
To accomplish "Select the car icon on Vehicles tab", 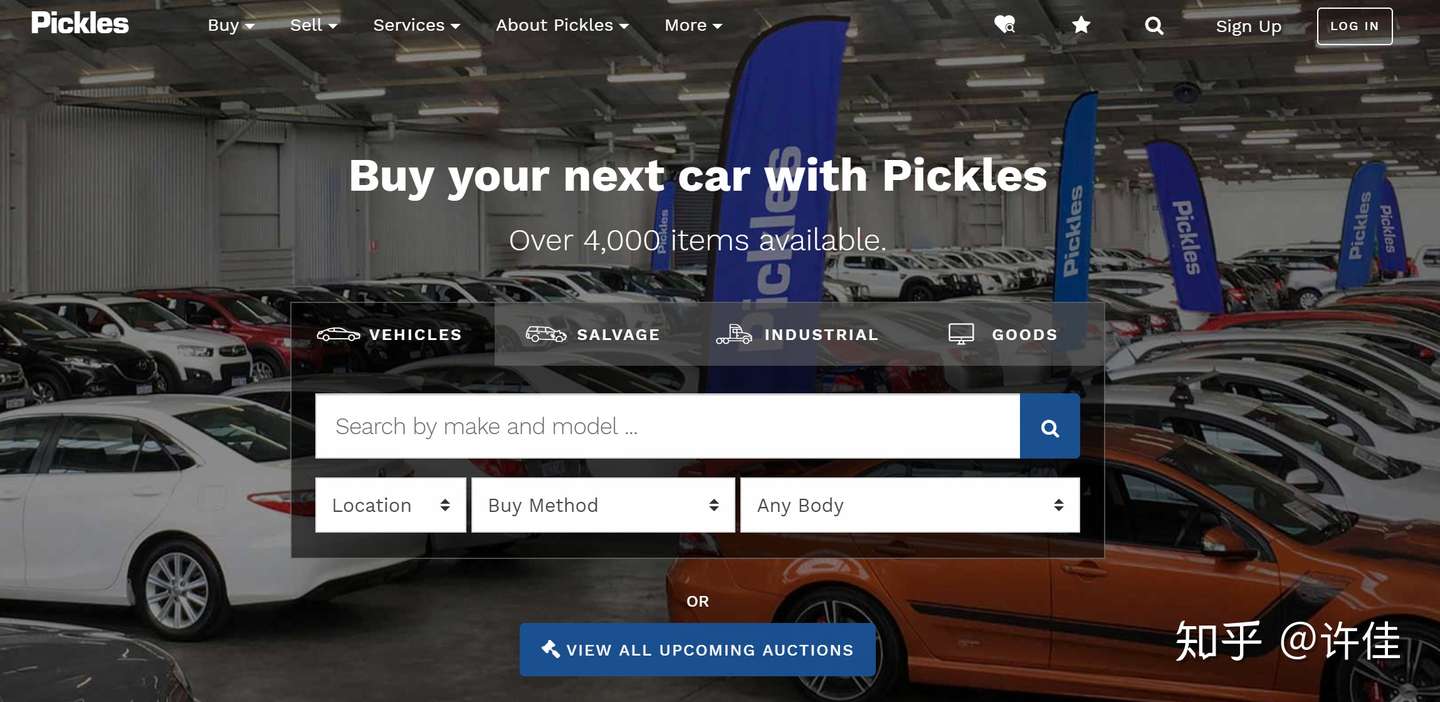I will coord(338,334).
